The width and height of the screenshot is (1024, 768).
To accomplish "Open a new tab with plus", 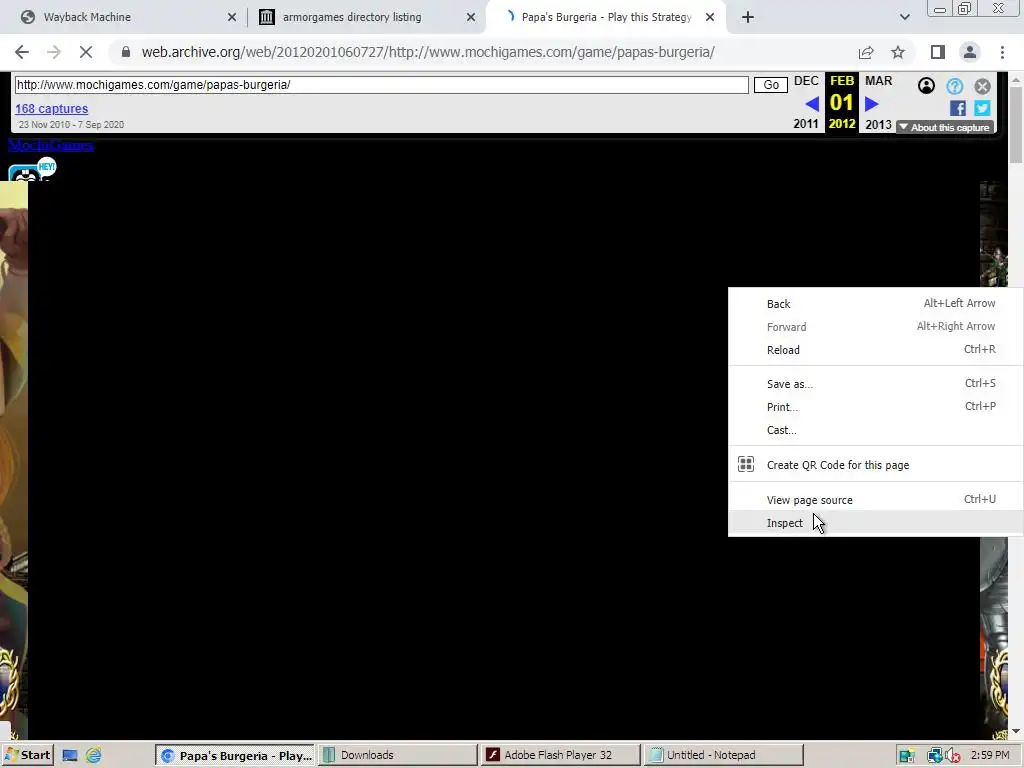I will pos(748,17).
